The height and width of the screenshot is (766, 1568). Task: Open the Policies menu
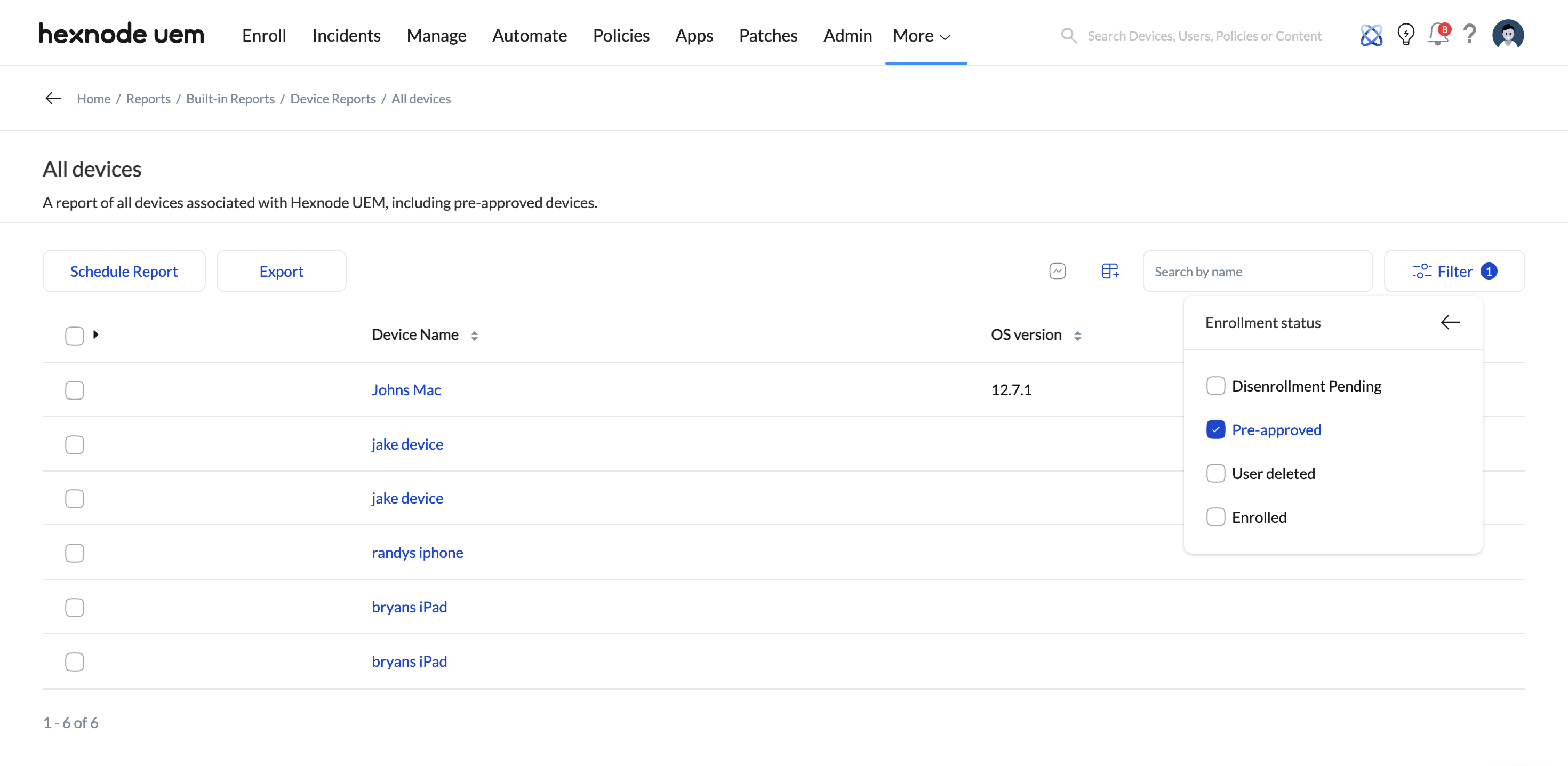click(621, 36)
